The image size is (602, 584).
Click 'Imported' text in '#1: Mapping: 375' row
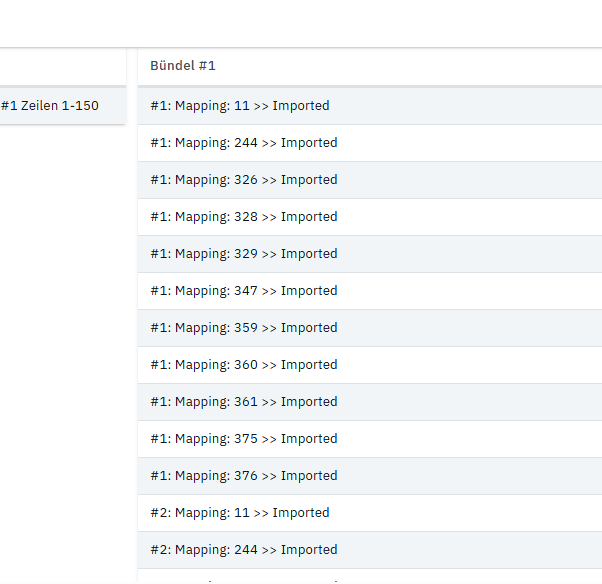point(309,439)
